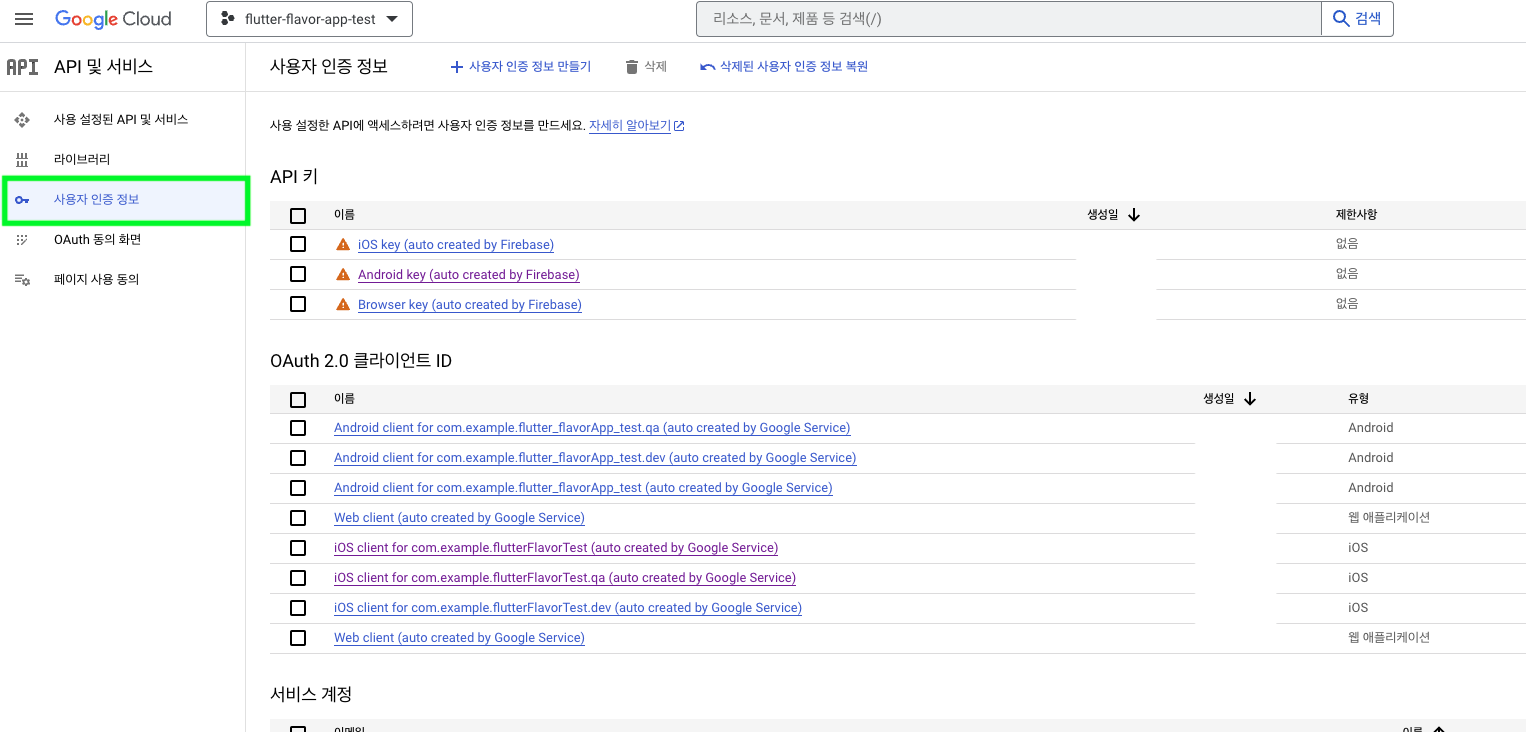This screenshot has width=1526, height=732.
Task: Check the flutter_flavorApp_test.qa Android client checkbox
Action: pos(298,428)
